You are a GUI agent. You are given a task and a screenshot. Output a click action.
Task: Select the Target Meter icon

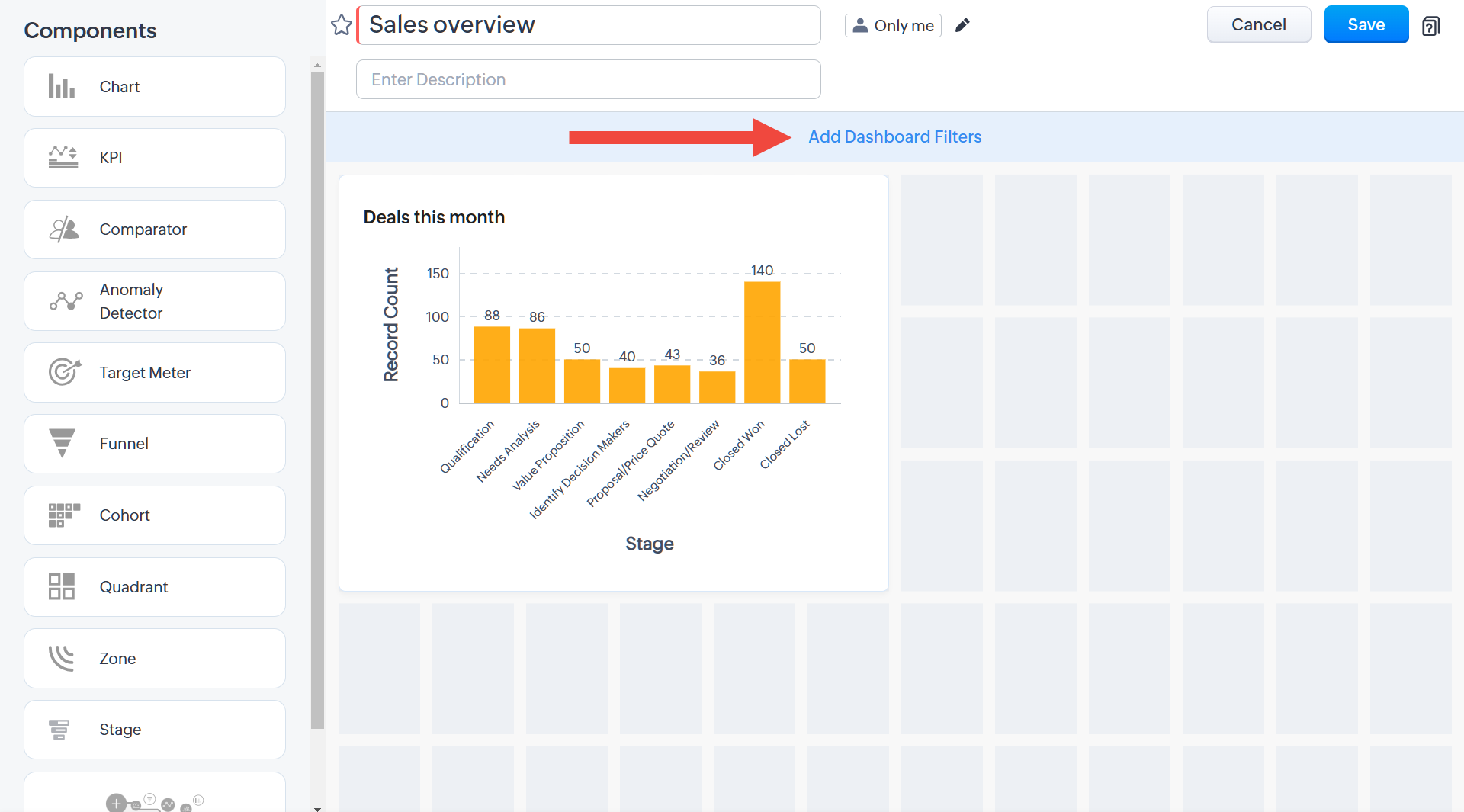coord(65,372)
